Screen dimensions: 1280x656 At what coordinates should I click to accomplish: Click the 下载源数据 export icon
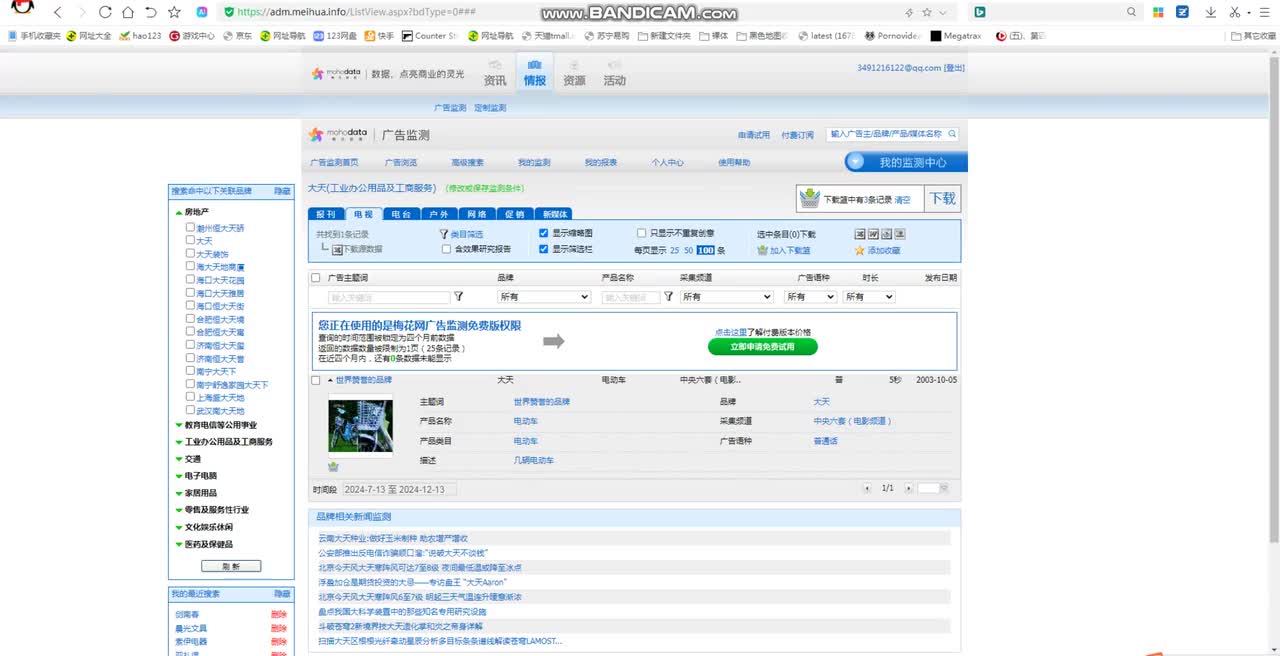[x=337, y=249]
